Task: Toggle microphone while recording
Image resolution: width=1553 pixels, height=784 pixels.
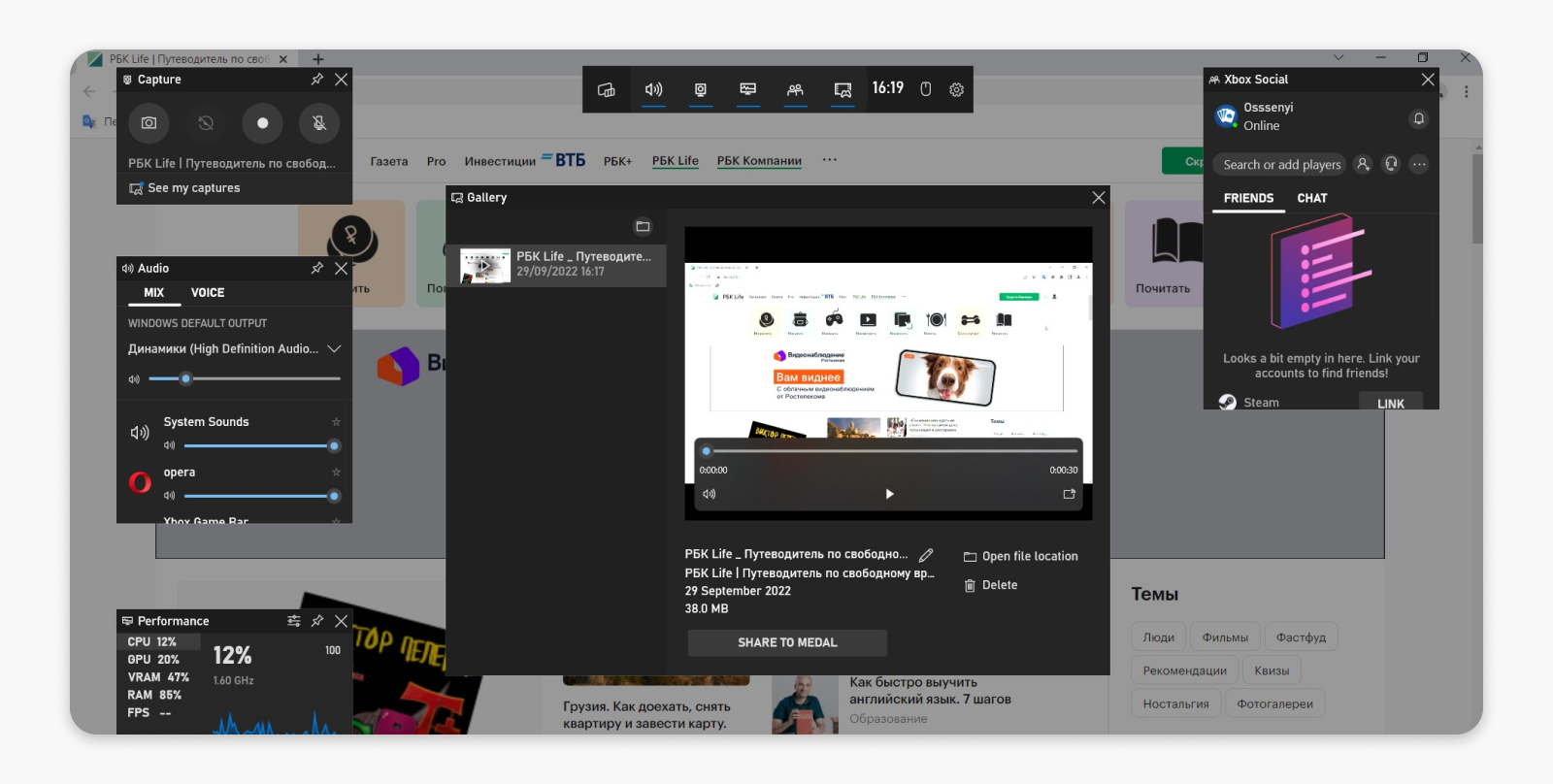Action: click(319, 123)
